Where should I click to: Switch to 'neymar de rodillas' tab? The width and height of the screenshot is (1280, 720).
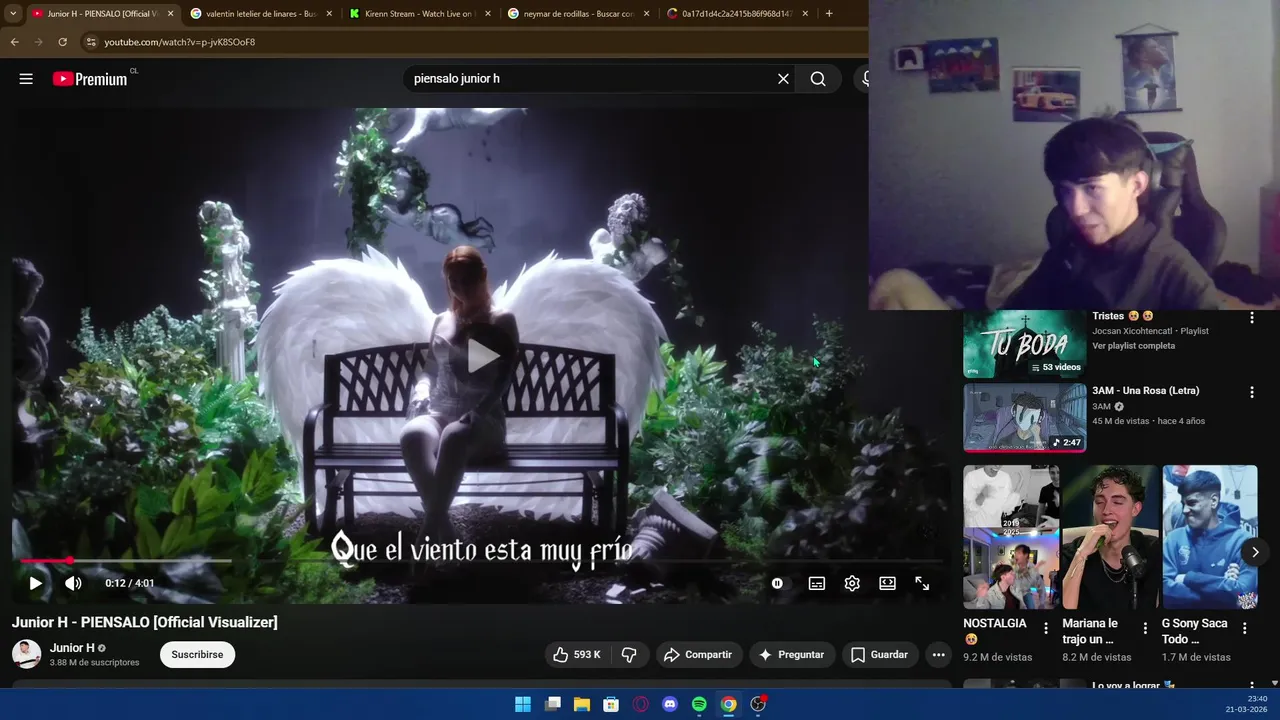578,14
